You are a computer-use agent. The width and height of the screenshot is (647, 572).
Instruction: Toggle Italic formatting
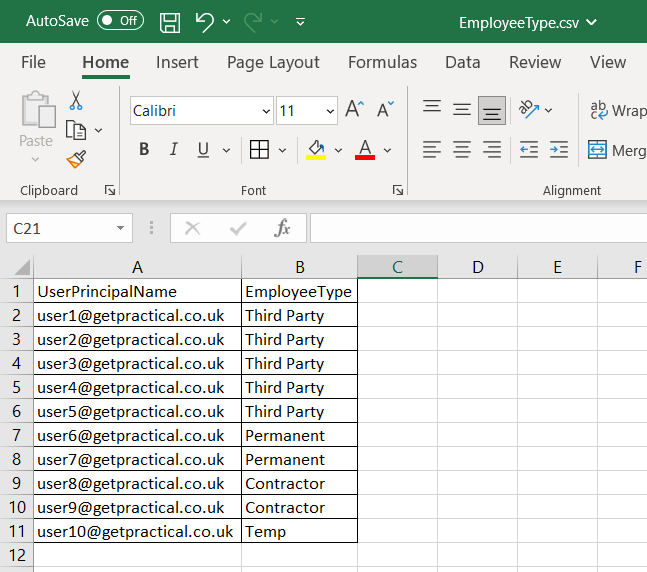174,149
